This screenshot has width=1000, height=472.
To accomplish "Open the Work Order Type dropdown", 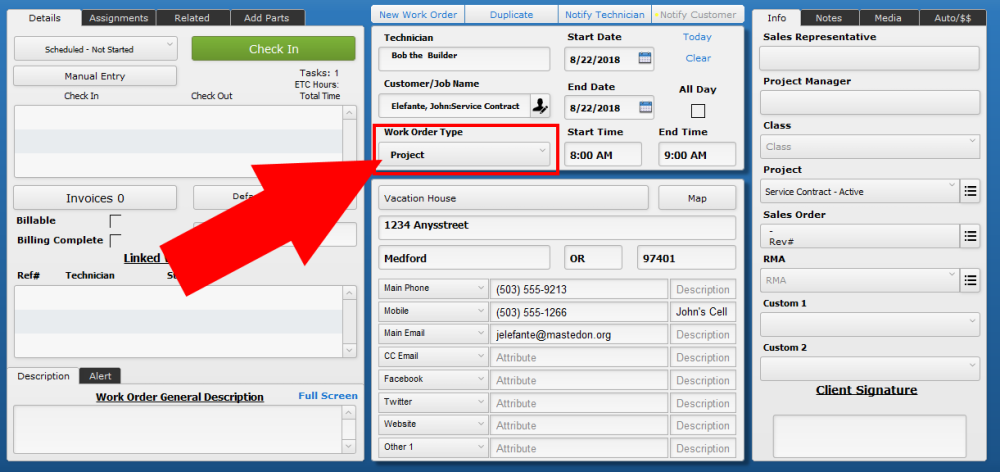I will 464,154.
